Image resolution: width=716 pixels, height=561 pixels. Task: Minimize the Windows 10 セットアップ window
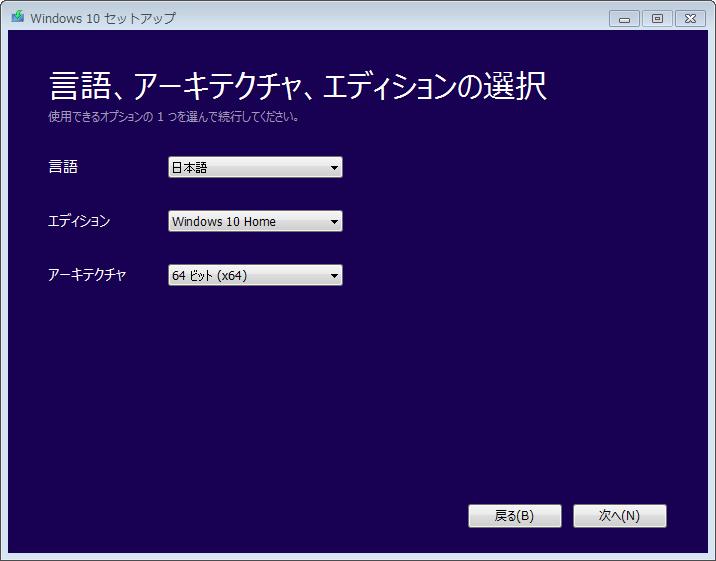pyautogui.click(x=624, y=19)
